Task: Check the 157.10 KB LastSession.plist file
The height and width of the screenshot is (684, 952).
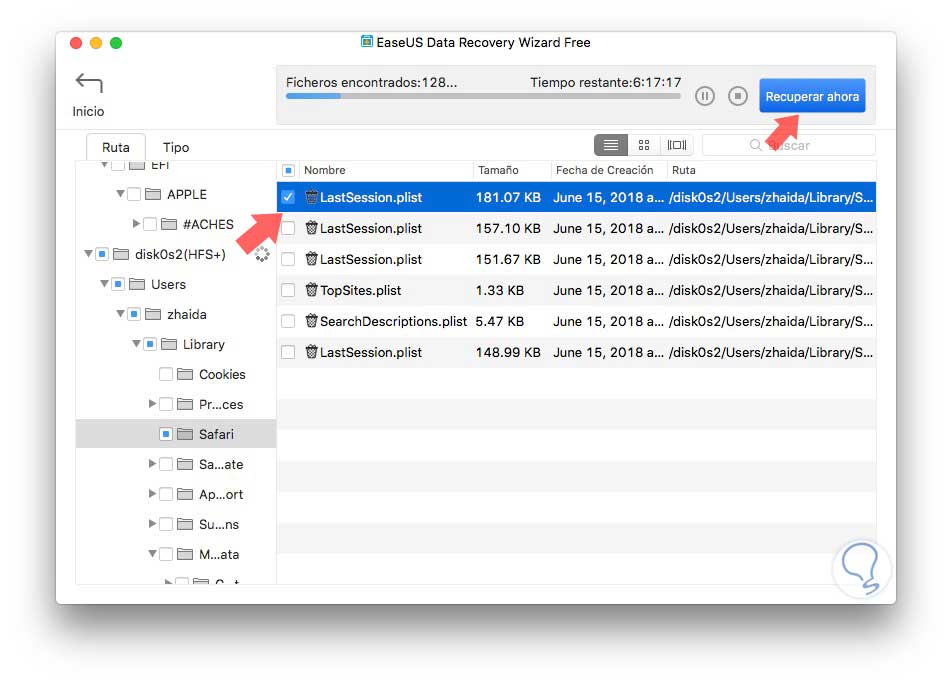Action: (x=288, y=228)
